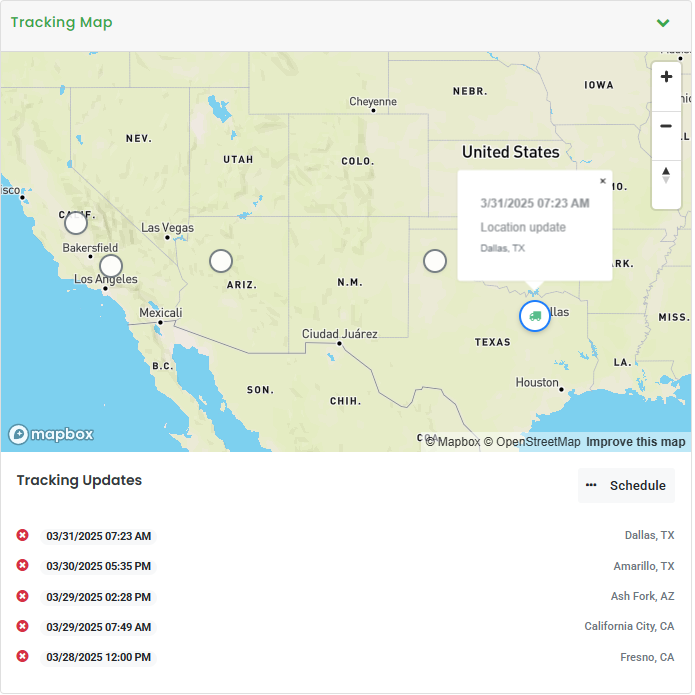Select the 03/29/2025 07:49 AM timestamp
The image size is (695, 695).
[x=98, y=628]
